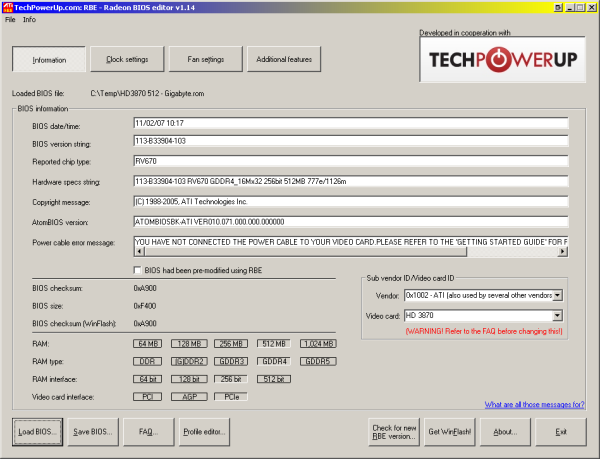
Task: Switch to the Information tab
Action: pos(49,59)
